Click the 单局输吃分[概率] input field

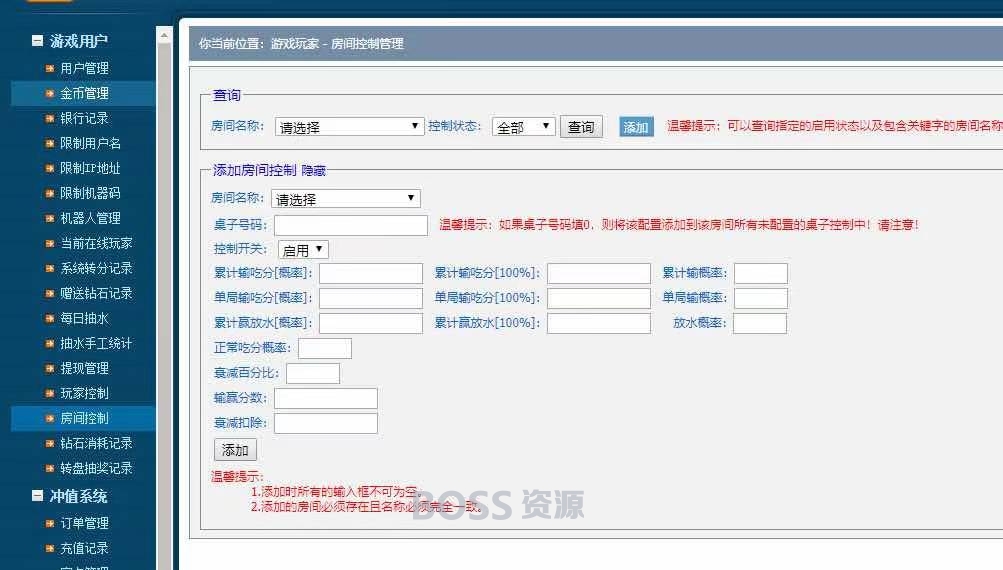371,298
